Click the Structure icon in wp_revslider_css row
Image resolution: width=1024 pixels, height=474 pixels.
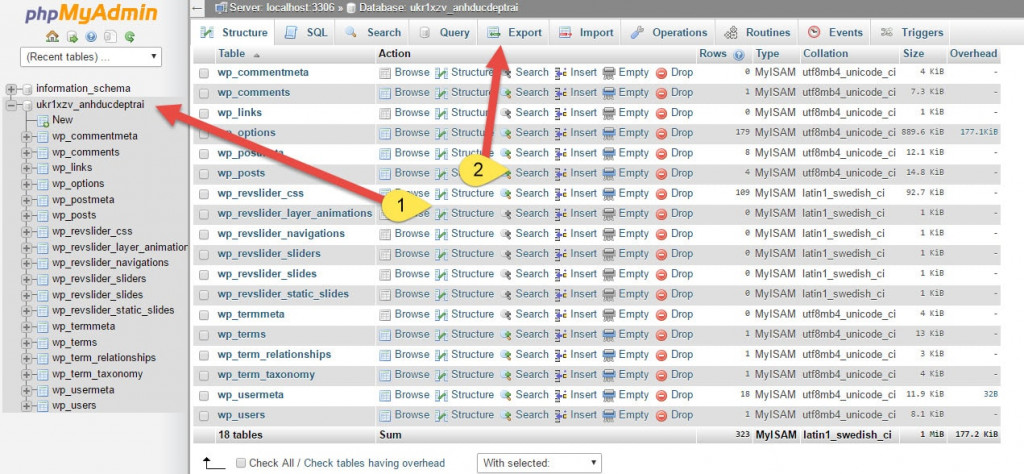[442, 194]
